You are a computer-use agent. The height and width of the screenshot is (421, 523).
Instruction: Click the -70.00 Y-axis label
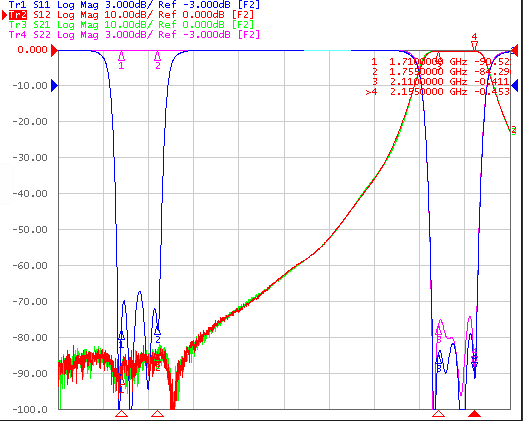pos(30,302)
